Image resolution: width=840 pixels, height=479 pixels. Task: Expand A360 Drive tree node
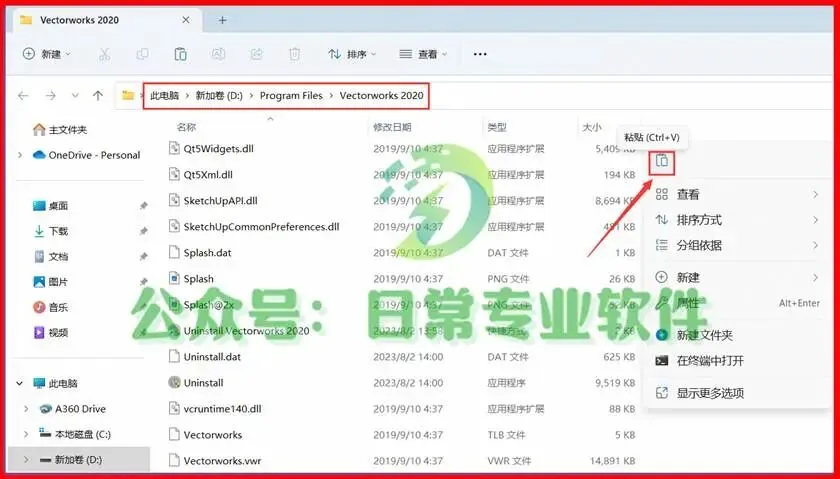[26, 409]
